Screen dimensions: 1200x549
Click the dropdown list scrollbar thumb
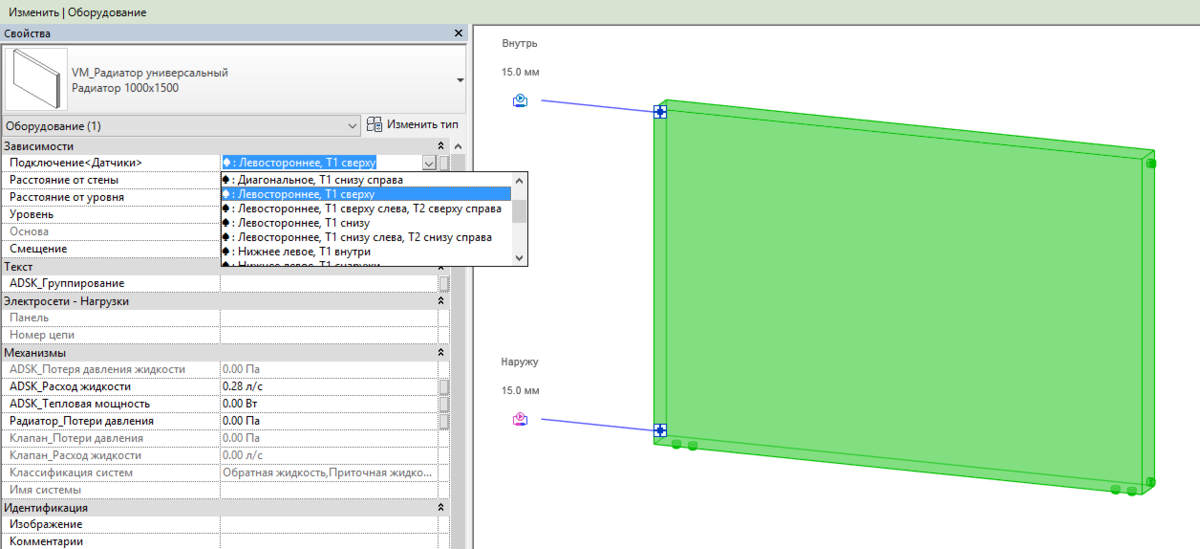[519, 211]
